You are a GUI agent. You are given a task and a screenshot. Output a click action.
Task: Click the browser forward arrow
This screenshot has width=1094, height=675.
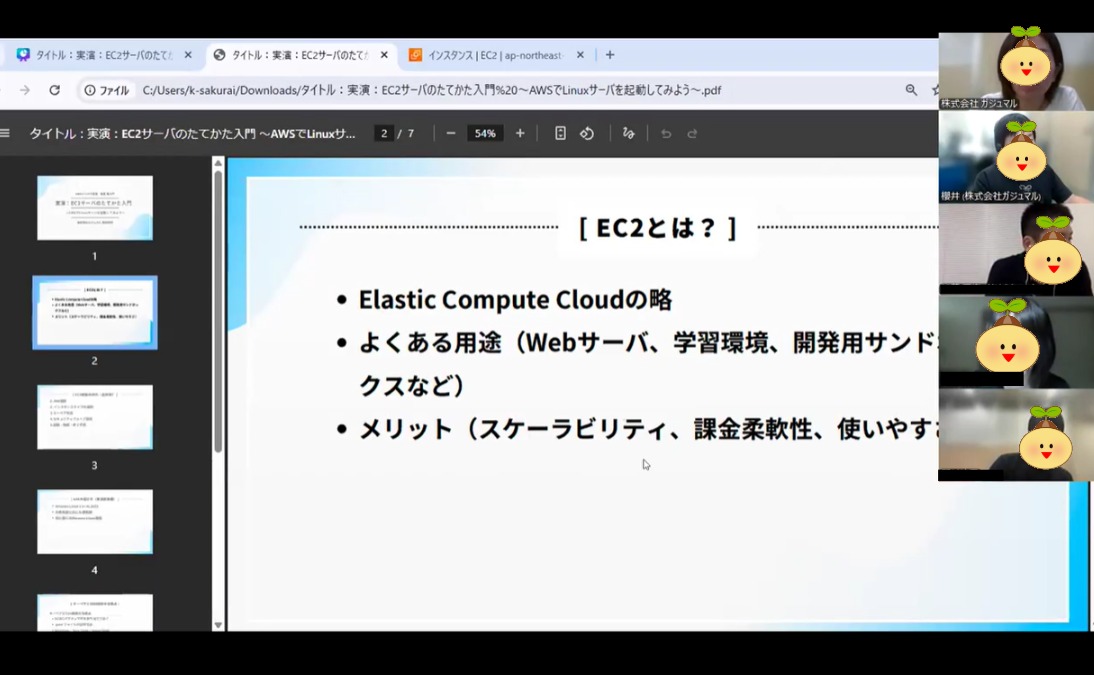pyautogui.click(x=25, y=90)
